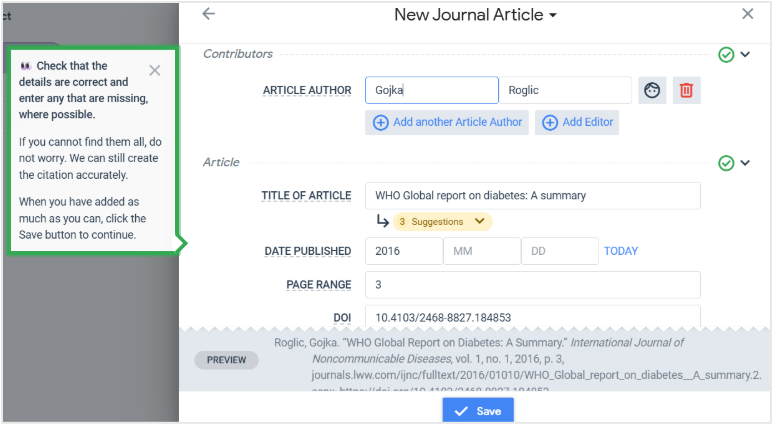Click the month MM field

tap(482, 251)
